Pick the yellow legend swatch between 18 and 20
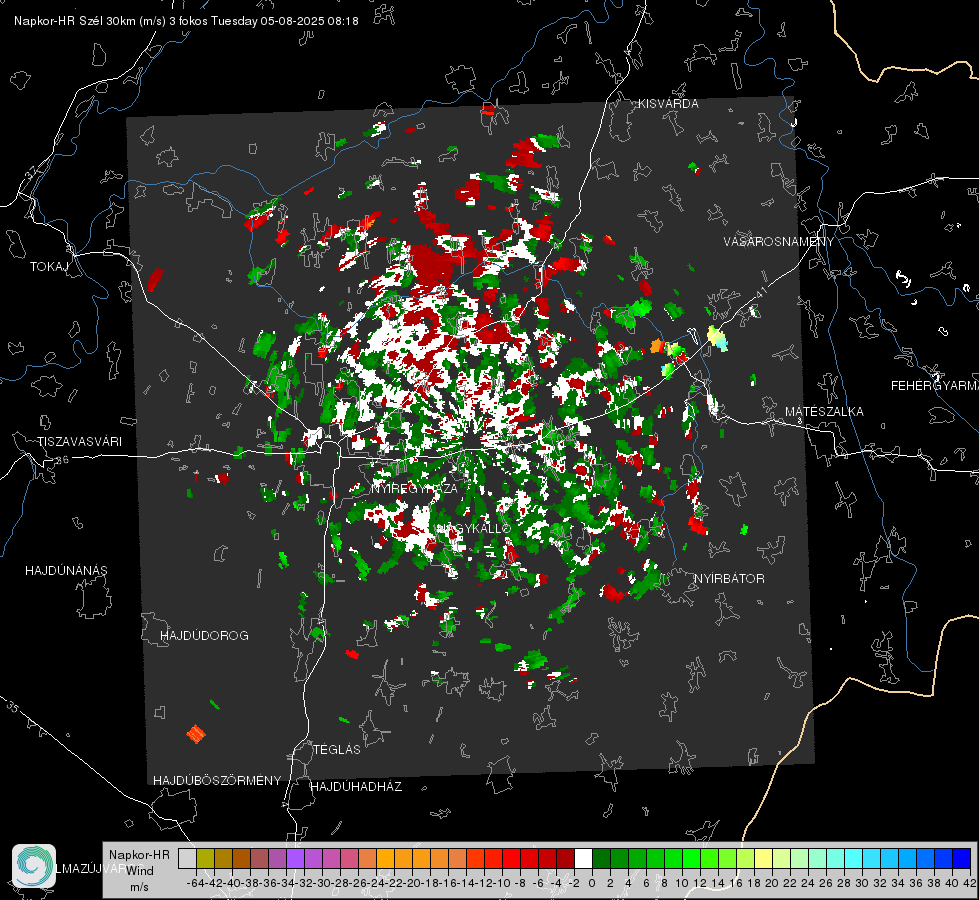Image resolution: width=979 pixels, height=900 pixels. [763, 858]
